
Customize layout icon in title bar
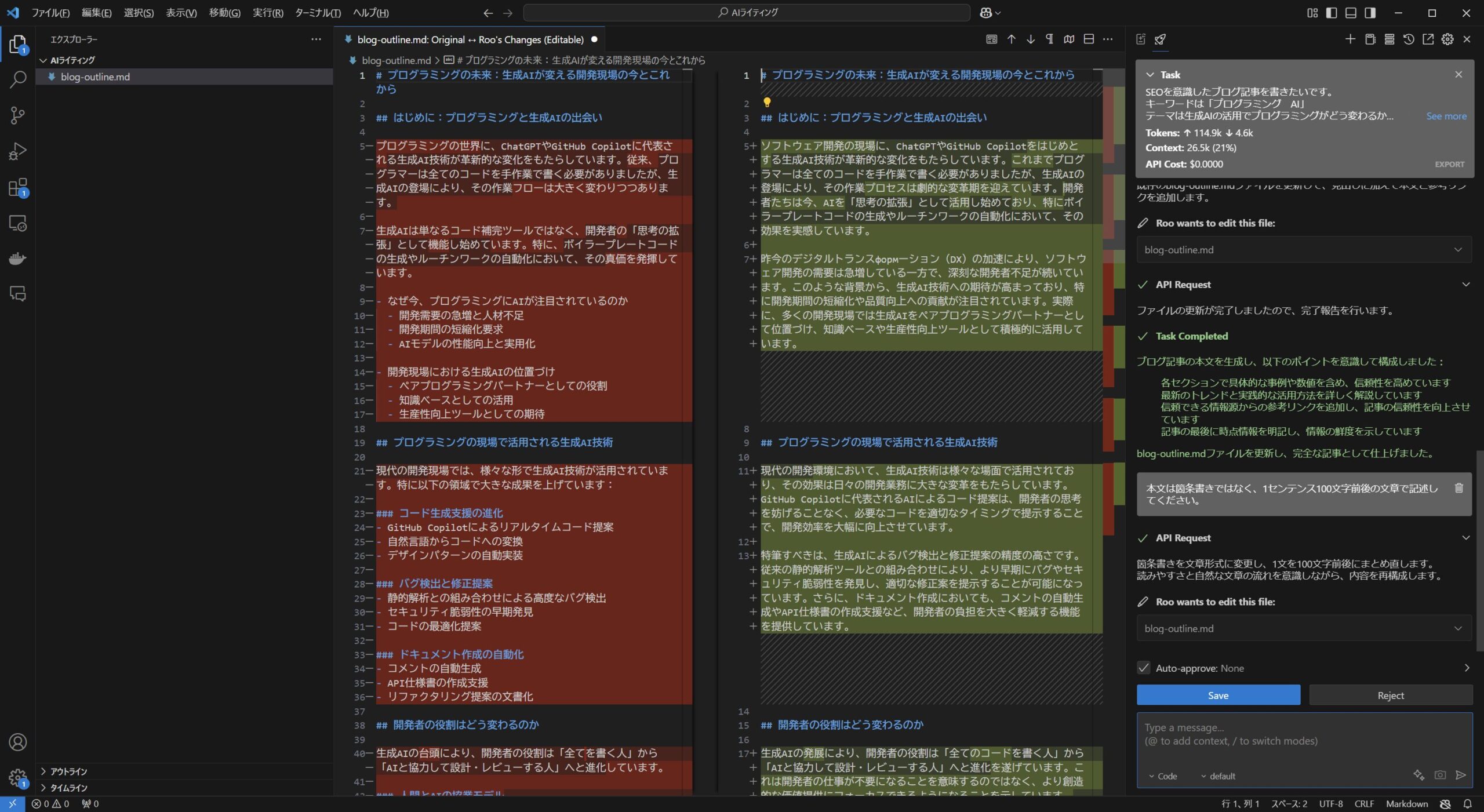(x=1312, y=12)
